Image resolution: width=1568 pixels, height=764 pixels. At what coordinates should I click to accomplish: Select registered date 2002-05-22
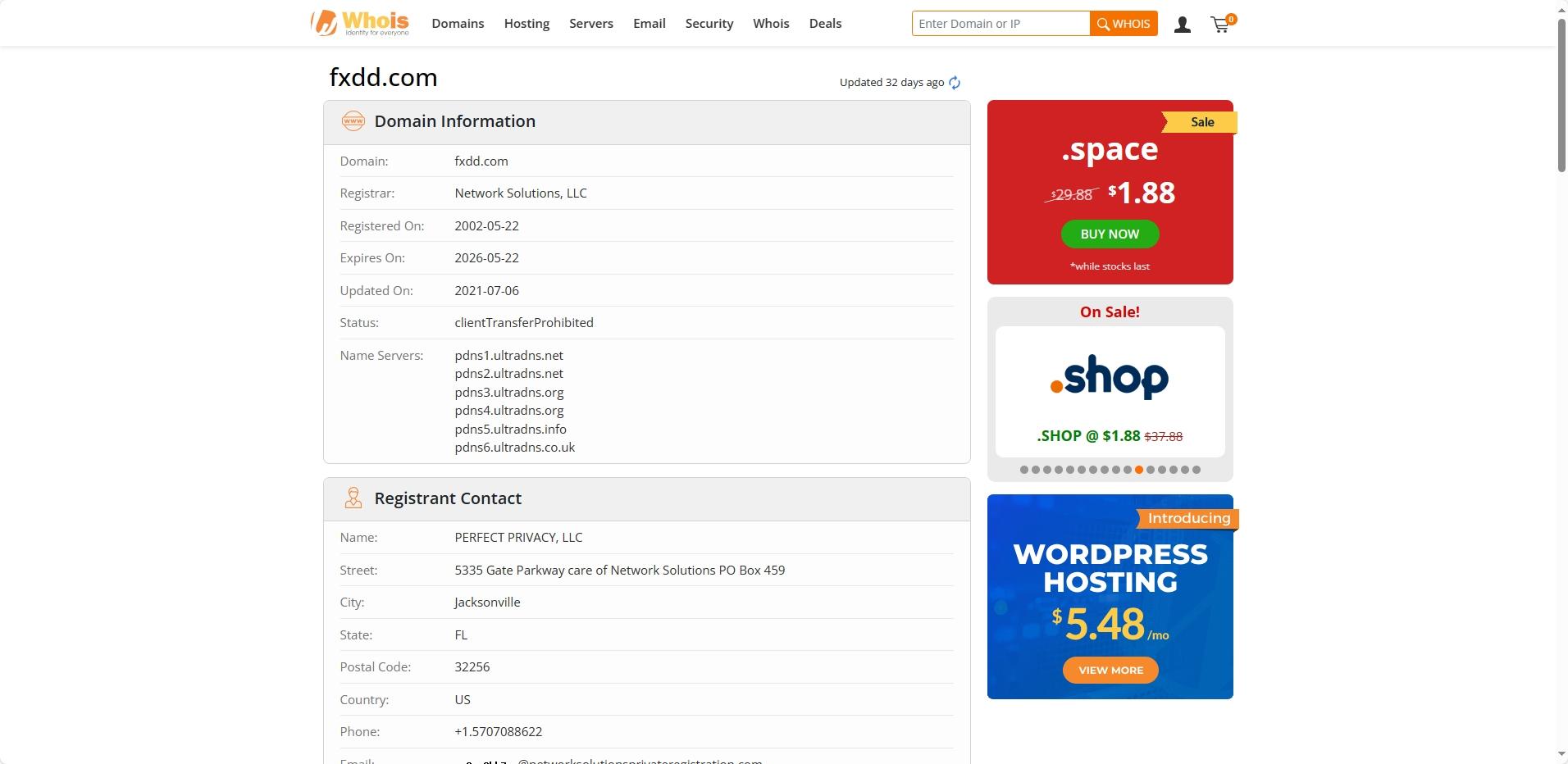point(486,226)
